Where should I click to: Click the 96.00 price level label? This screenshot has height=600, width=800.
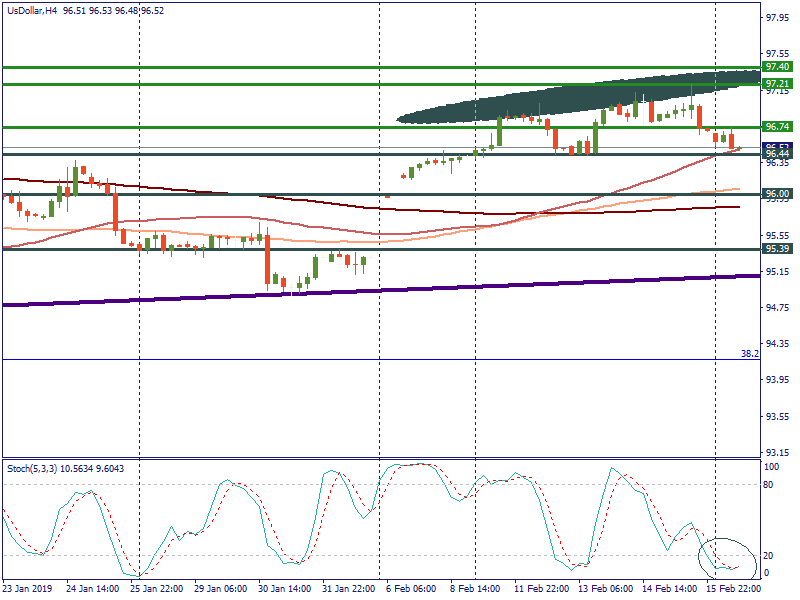777,193
